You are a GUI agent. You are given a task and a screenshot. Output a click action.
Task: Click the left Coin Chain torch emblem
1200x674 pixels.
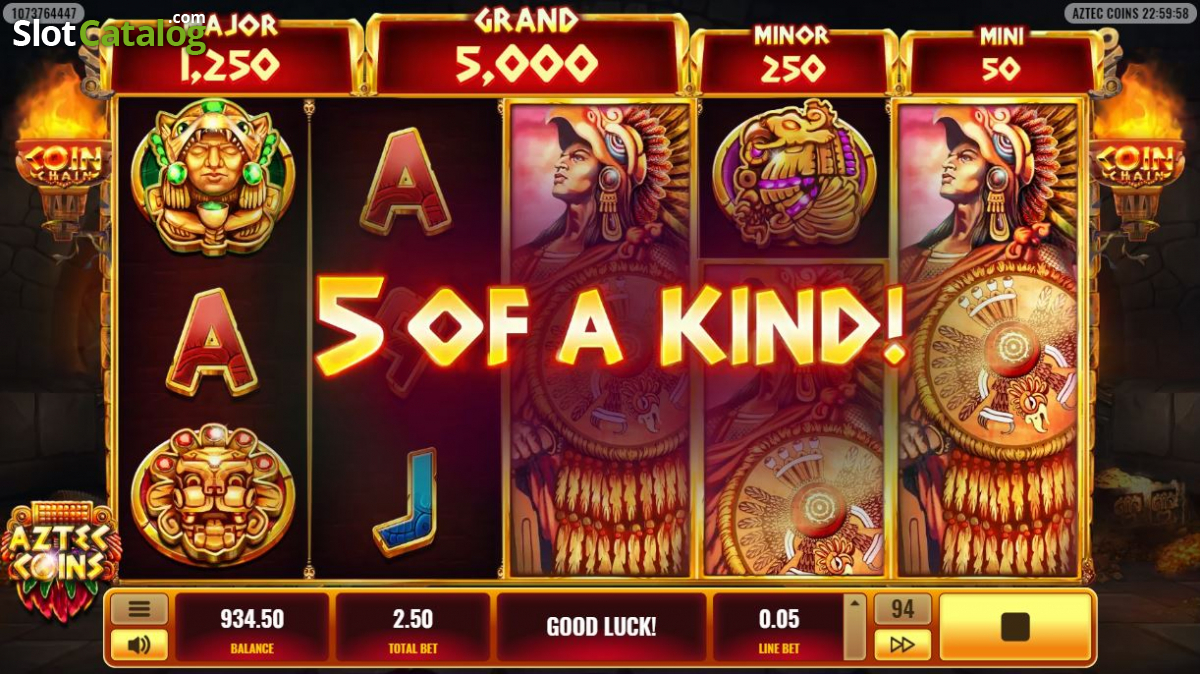coord(62,160)
